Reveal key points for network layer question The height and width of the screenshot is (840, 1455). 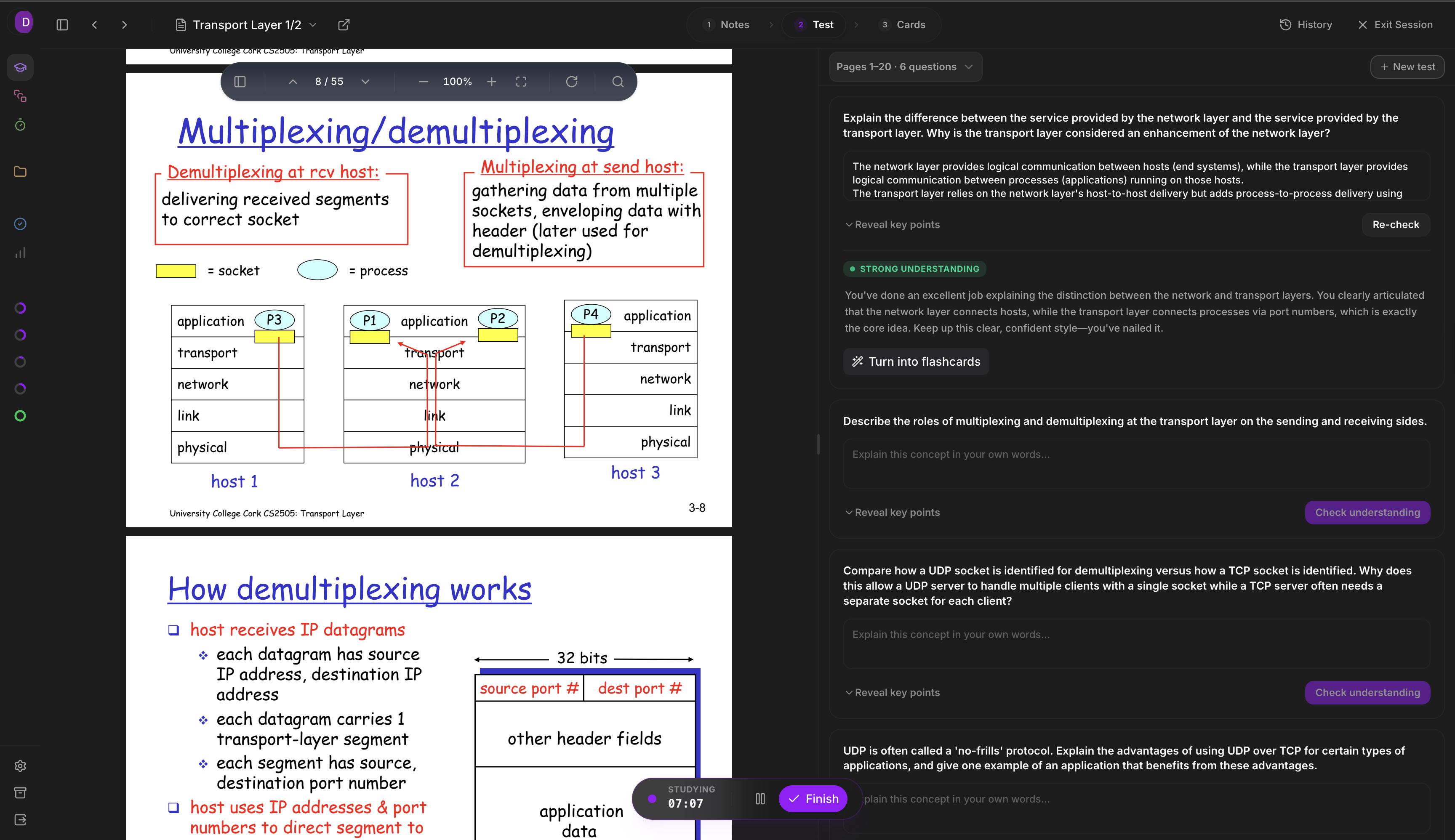coord(892,224)
